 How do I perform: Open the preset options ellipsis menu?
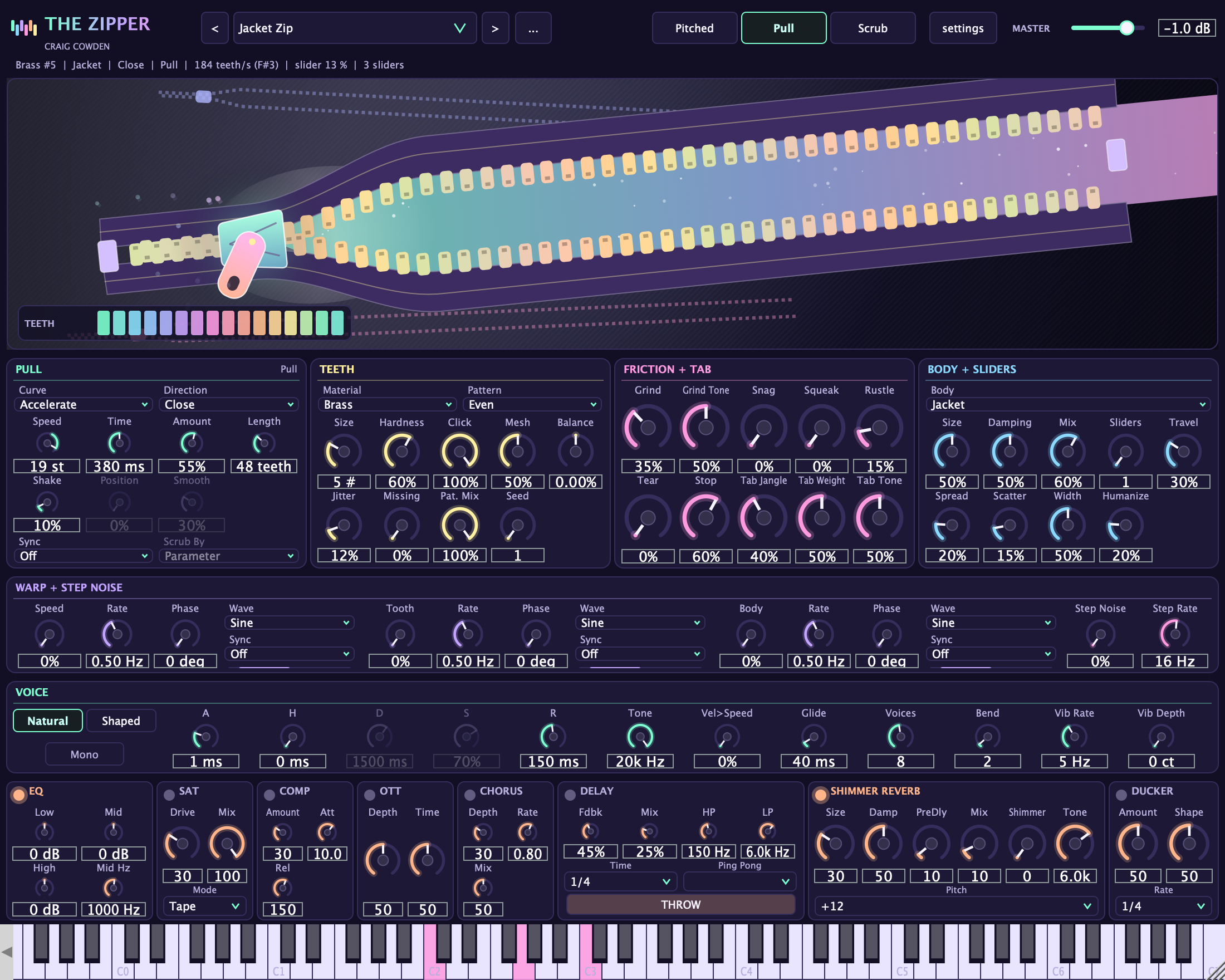coord(533,28)
